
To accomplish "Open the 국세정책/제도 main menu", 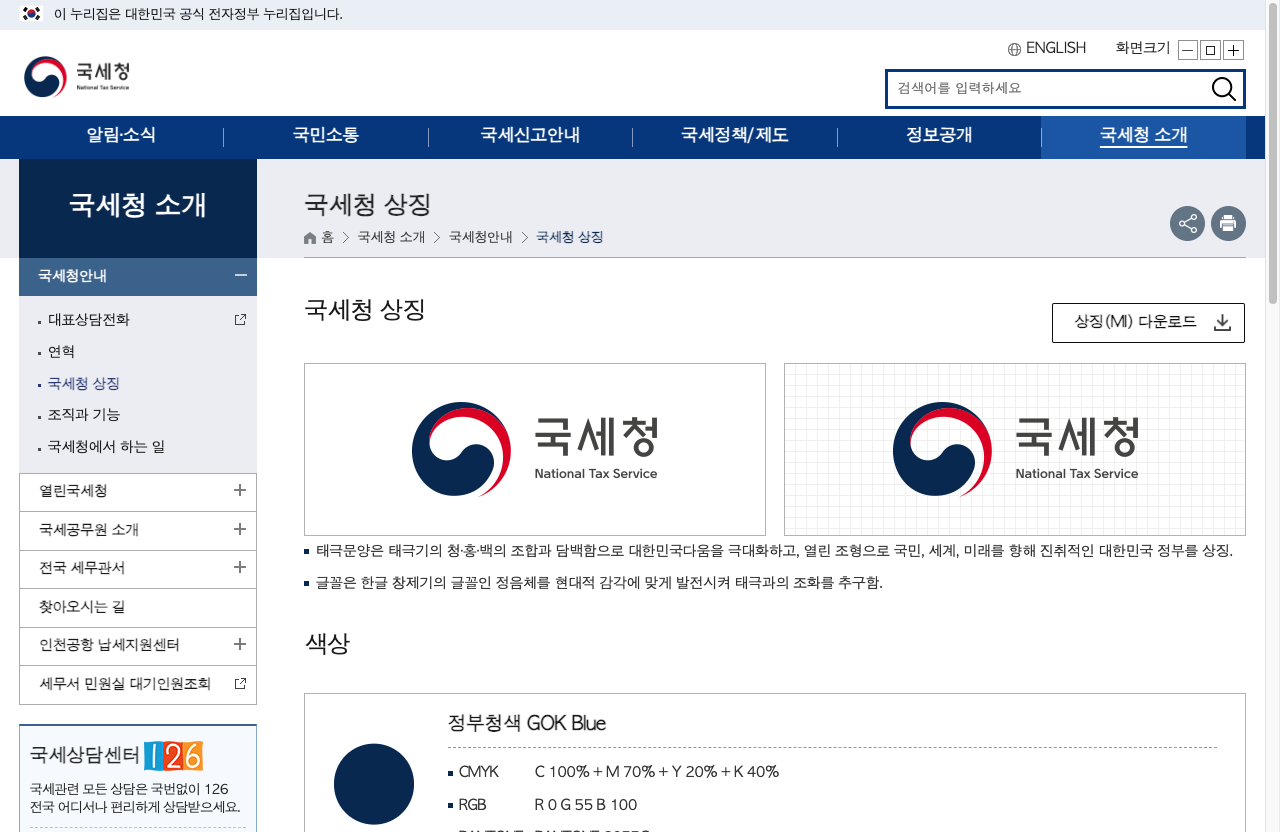I will [735, 135].
